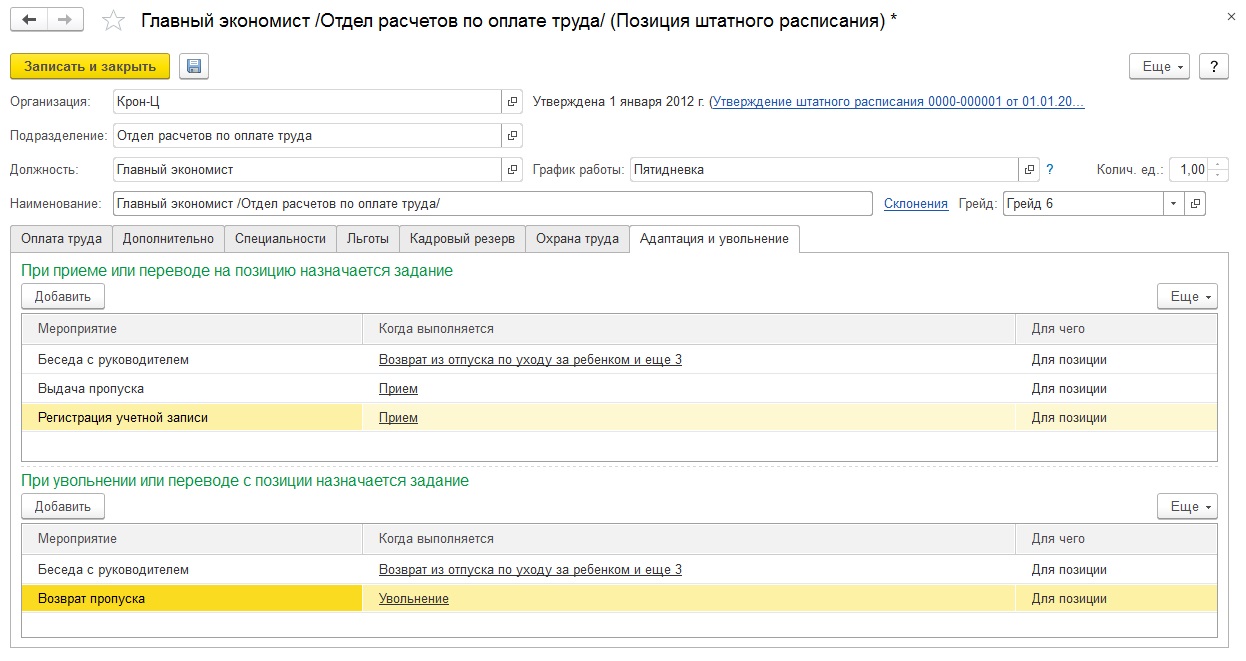The image size is (1246, 661).
Task: Open the Грейд field's linked record icon
Action: click(1195, 204)
